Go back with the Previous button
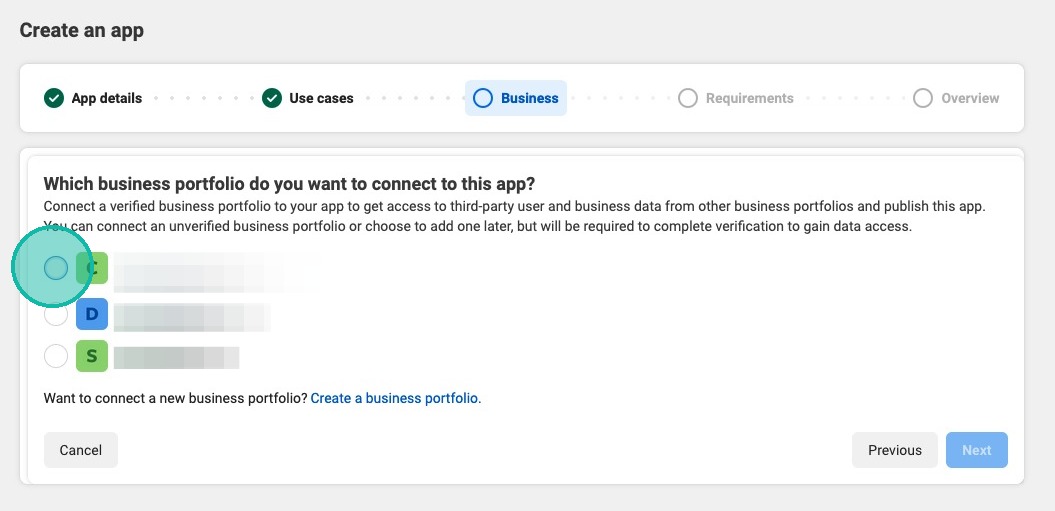This screenshot has width=1055, height=511. pyautogui.click(x=895, y=450)
